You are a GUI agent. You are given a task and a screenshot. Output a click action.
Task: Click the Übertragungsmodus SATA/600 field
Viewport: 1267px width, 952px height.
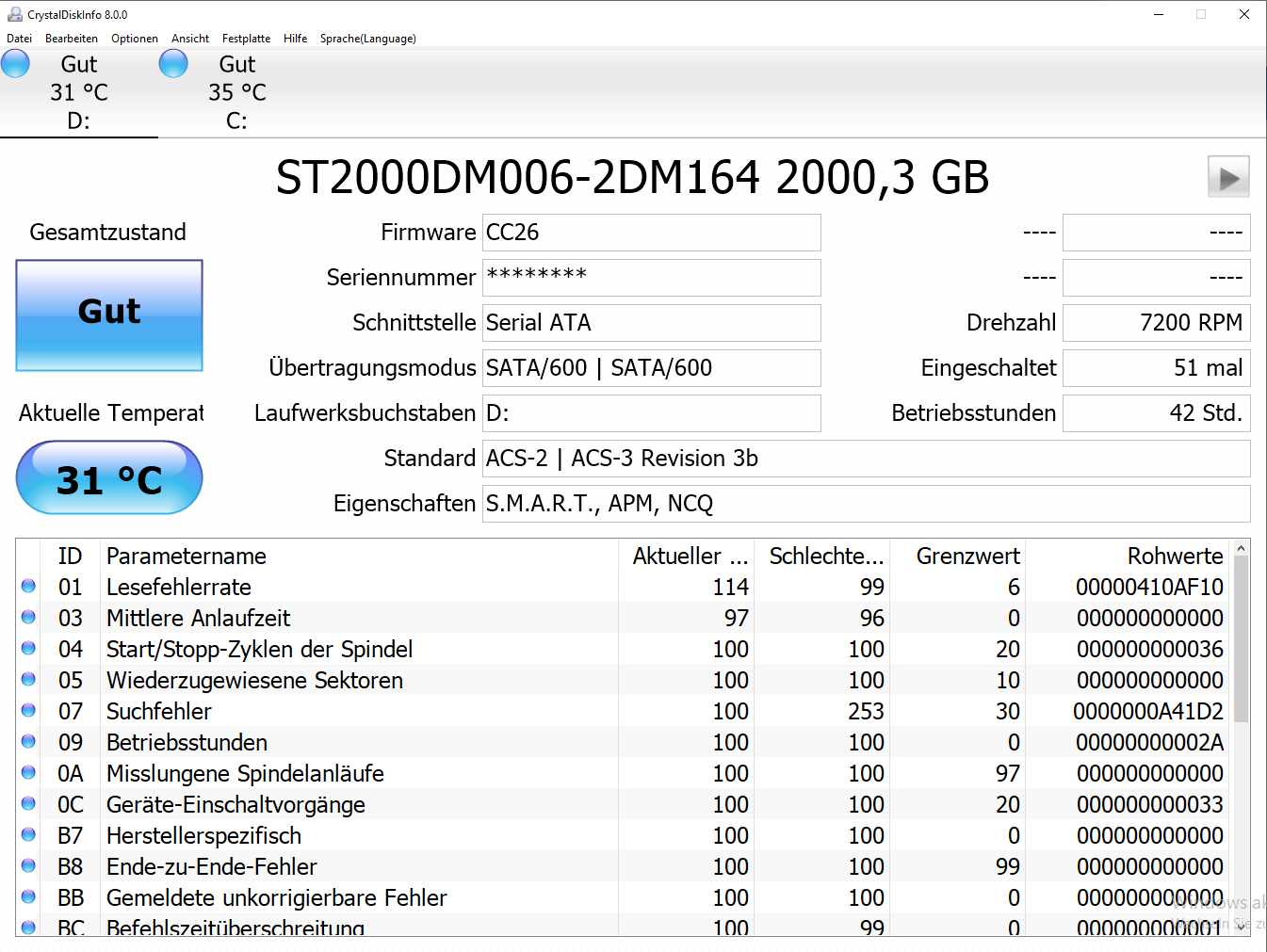(x=652, y=368)
